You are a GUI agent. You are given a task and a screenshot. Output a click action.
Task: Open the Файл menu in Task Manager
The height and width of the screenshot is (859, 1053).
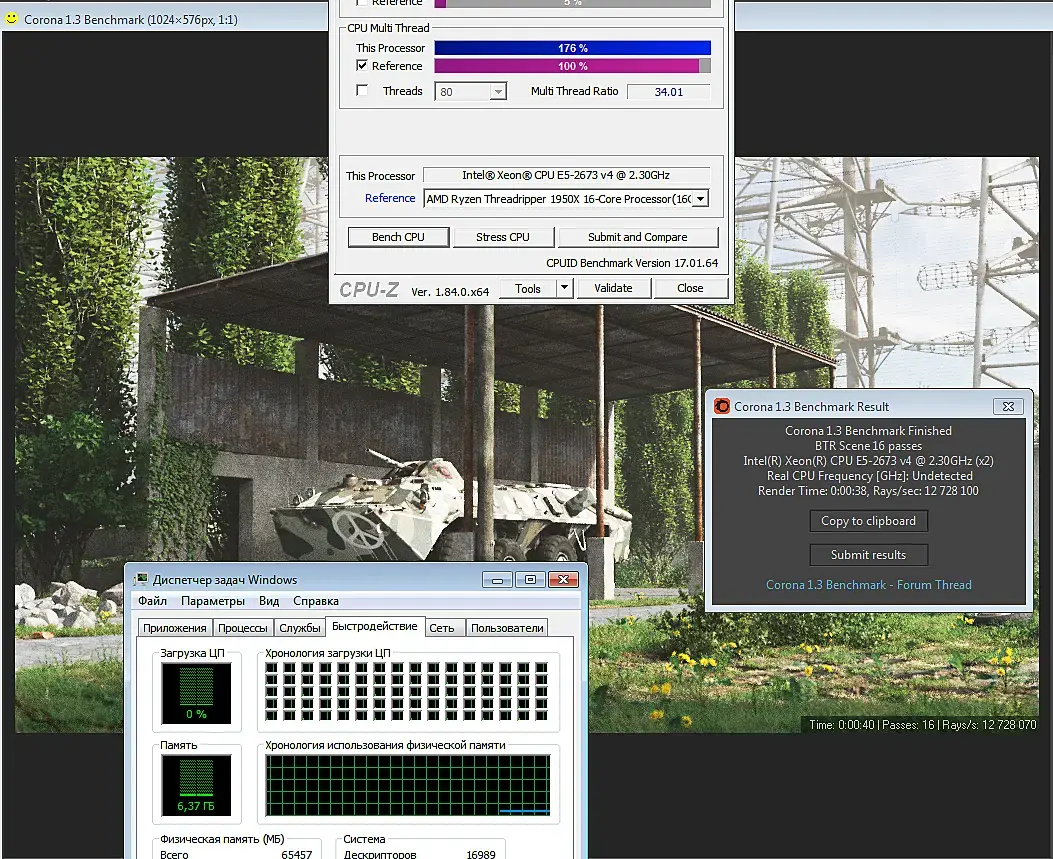pos(153,601)
